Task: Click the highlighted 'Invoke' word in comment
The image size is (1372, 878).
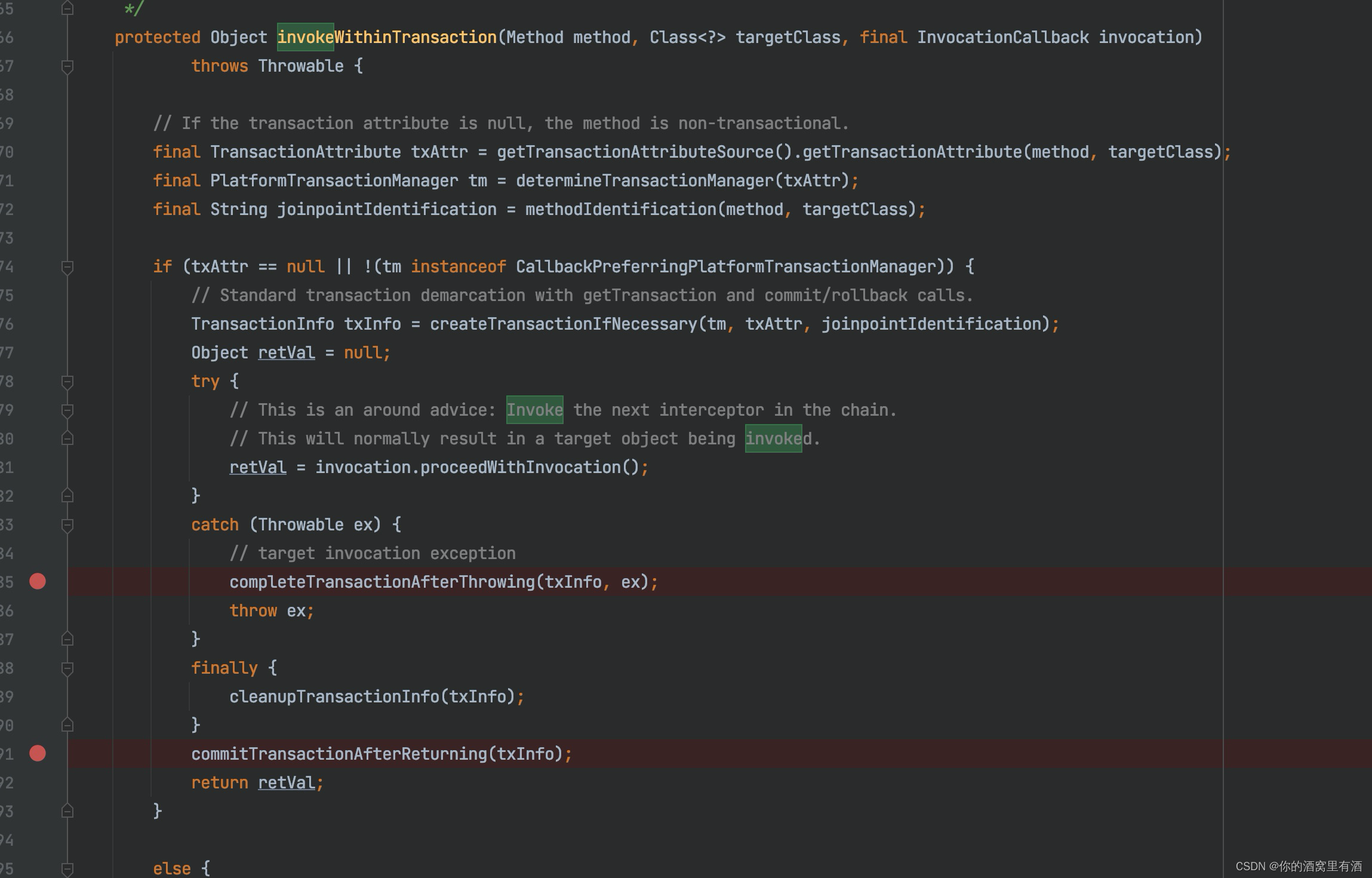Action: pos(534,410)
